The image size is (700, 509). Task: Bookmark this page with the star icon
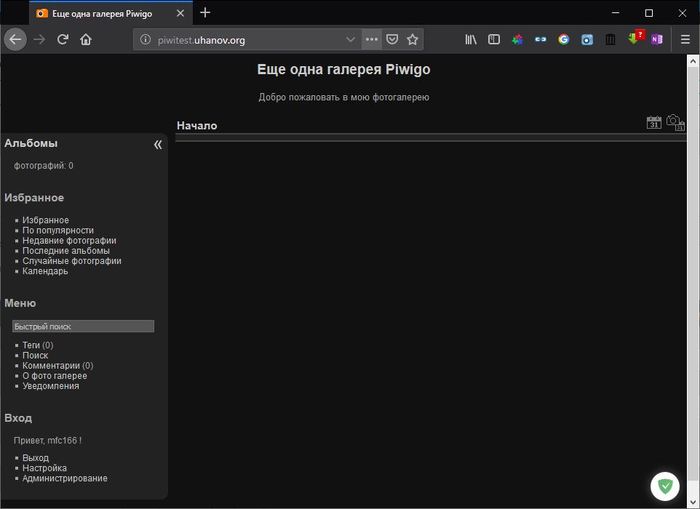click(x=412, y=40)
